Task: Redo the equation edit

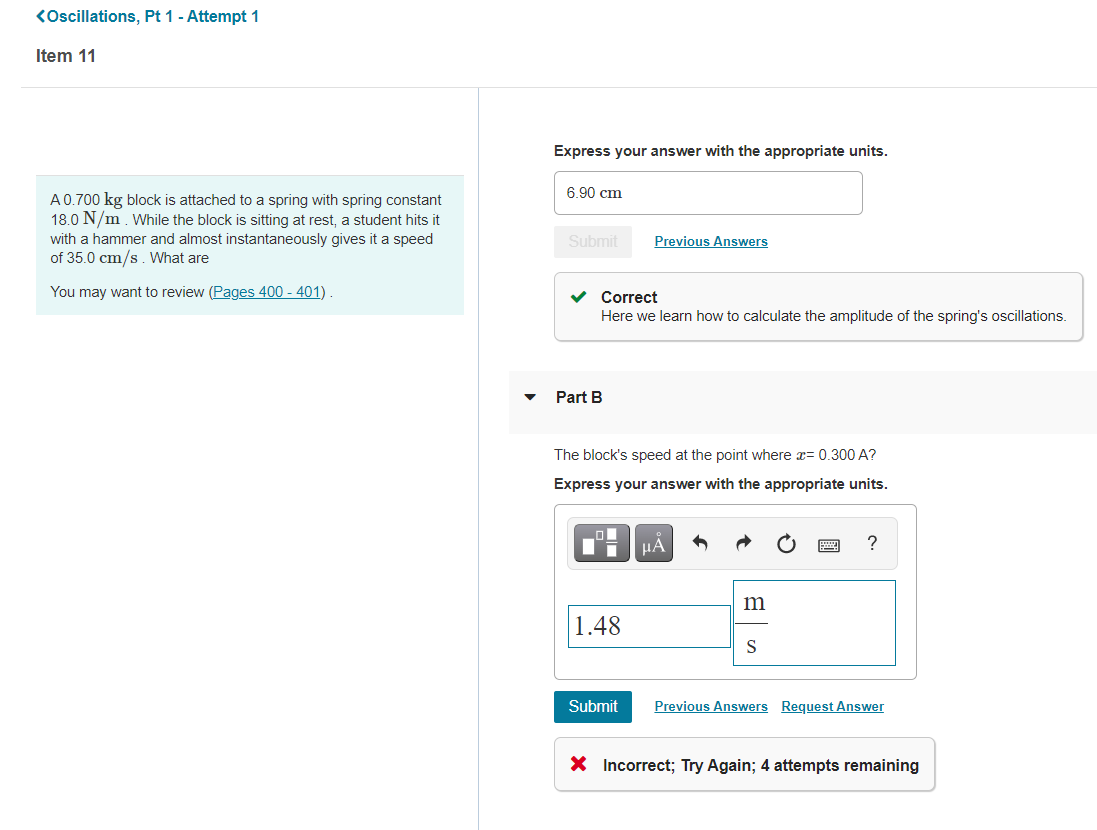Action: [743, 543]
